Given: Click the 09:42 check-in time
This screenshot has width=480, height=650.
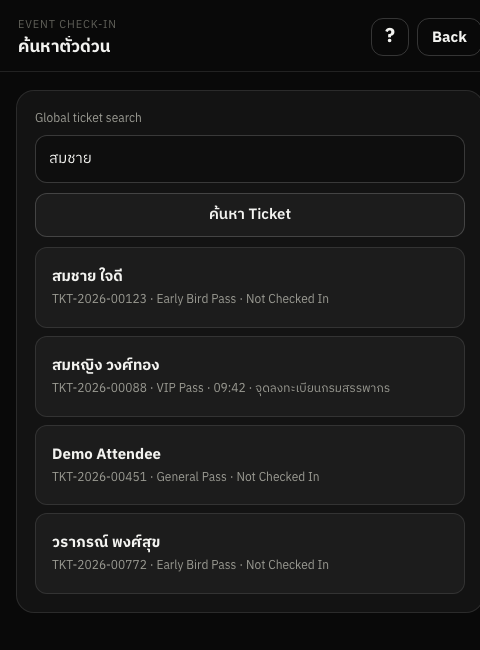Looking at the screenshot, I should (x=230, y=388).
